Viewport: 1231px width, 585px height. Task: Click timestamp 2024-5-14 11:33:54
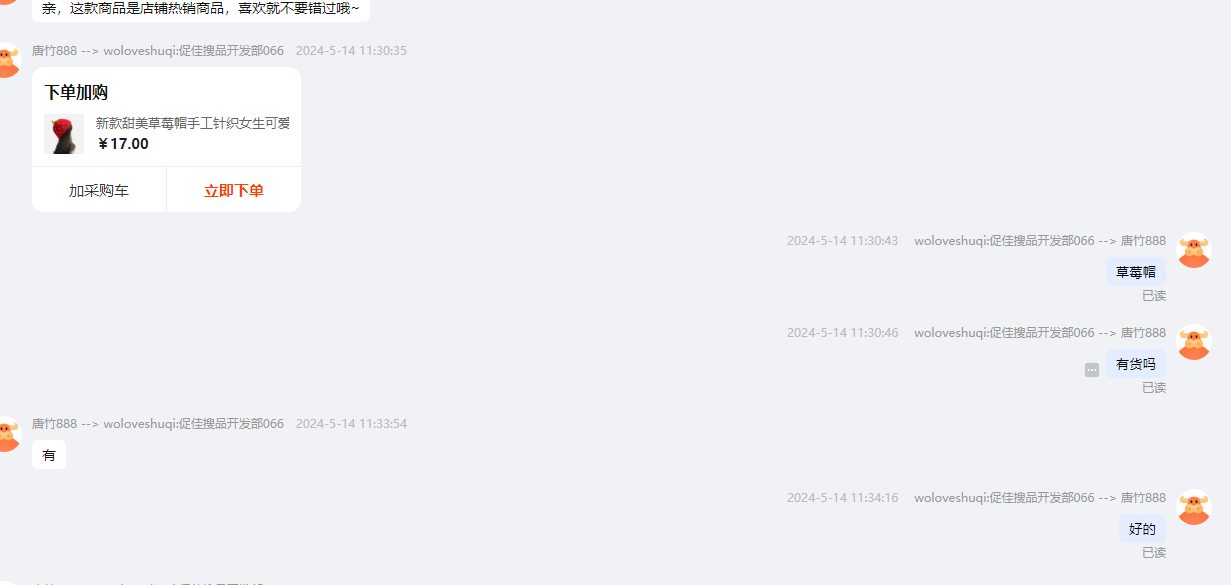tap(351, 424)
